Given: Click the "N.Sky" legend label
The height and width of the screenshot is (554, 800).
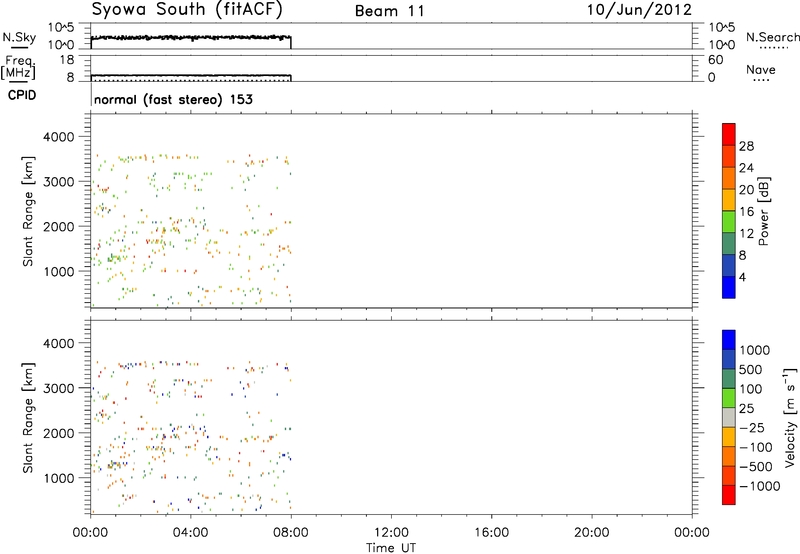Looking at the screenshot, I should point(19,37).
